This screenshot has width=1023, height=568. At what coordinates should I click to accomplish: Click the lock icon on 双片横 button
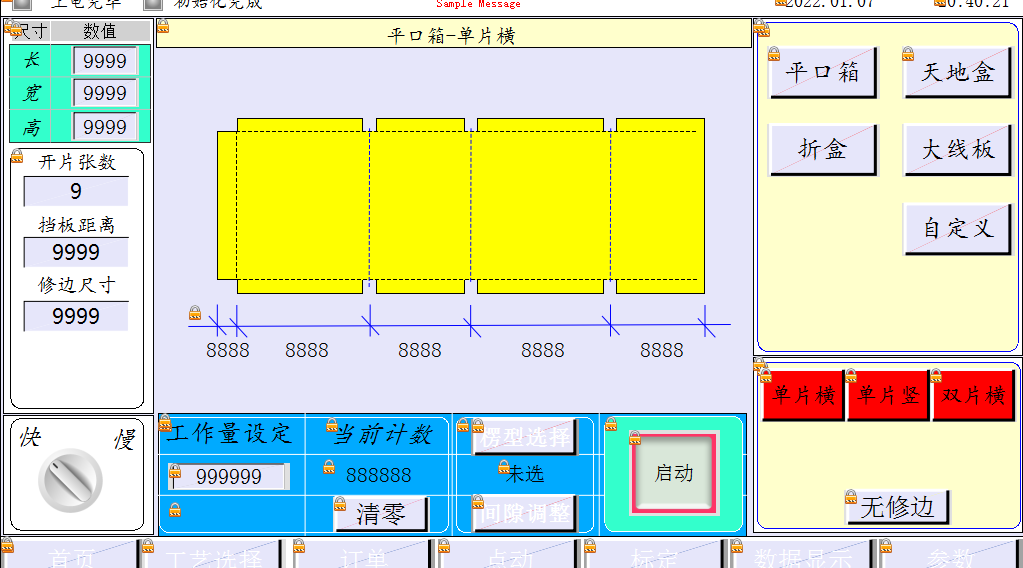[936, 376]
